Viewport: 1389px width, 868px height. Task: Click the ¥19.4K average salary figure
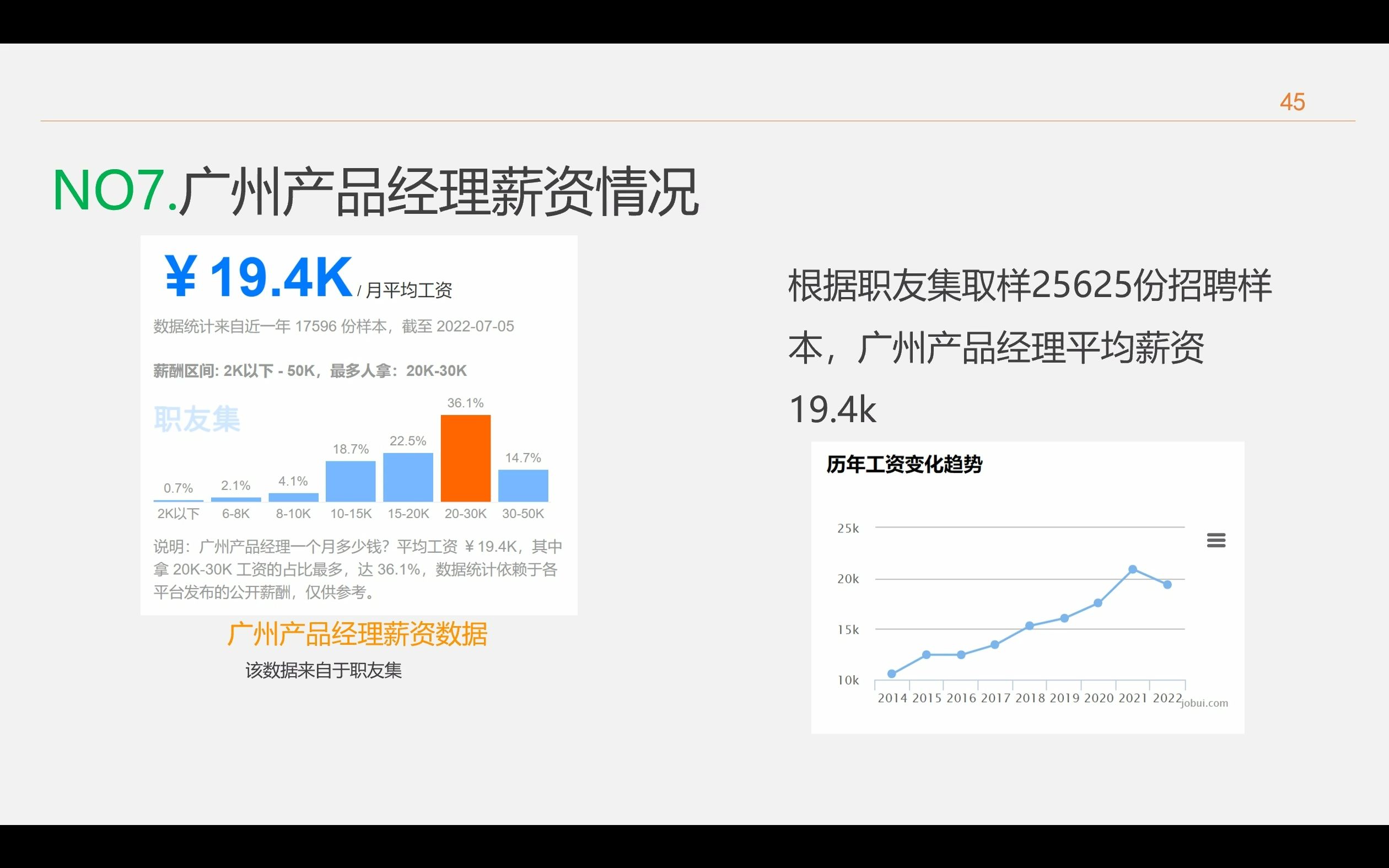tap(259, 277)
